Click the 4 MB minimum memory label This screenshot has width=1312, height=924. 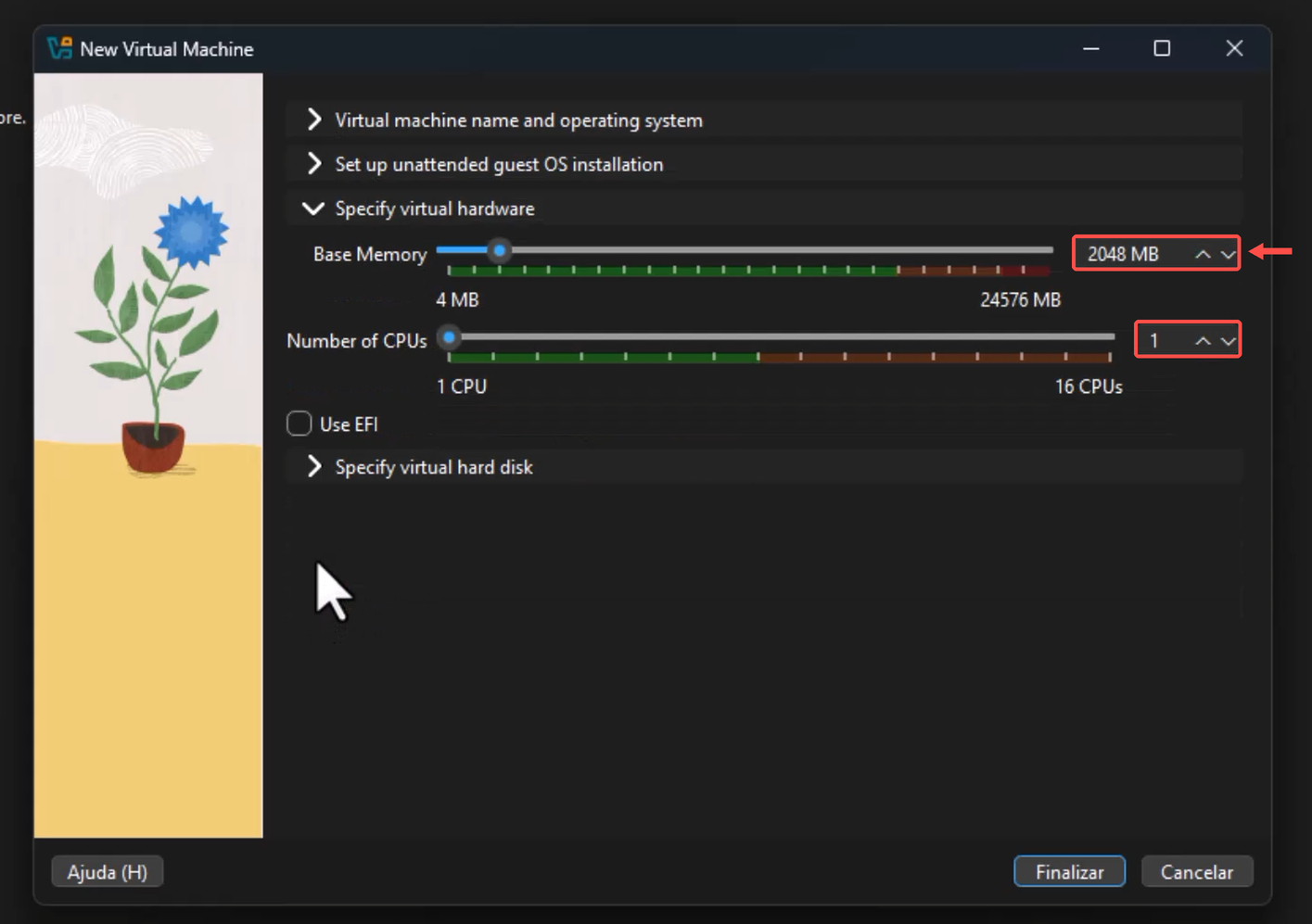click(457, 300)
